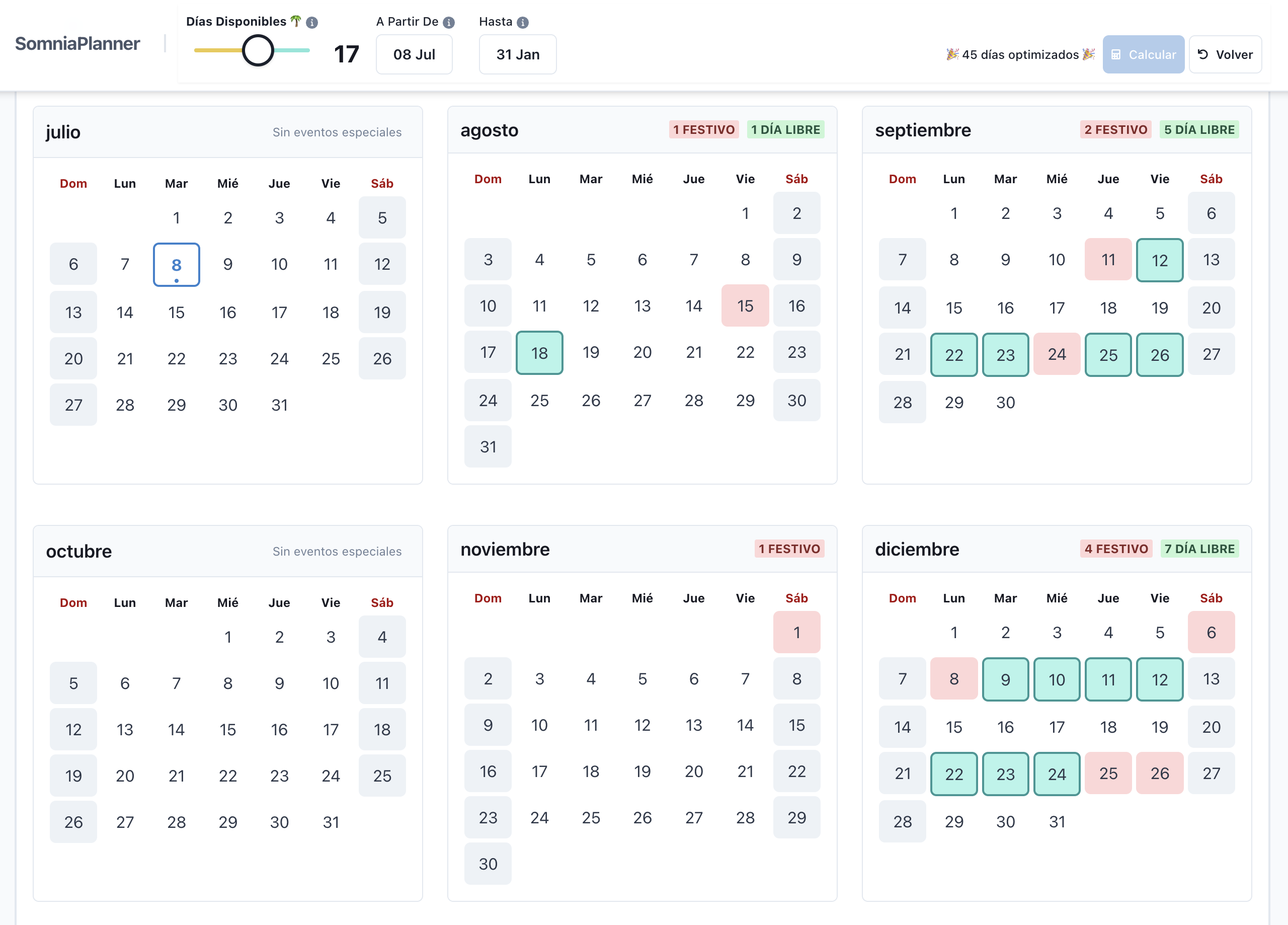Open the 31 Jan end date picker
The image size is (1288, 925).
[x=517, y=54]
